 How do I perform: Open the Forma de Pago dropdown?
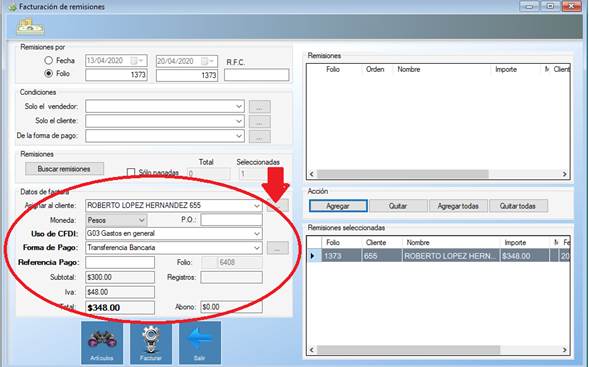click(257, 248)
